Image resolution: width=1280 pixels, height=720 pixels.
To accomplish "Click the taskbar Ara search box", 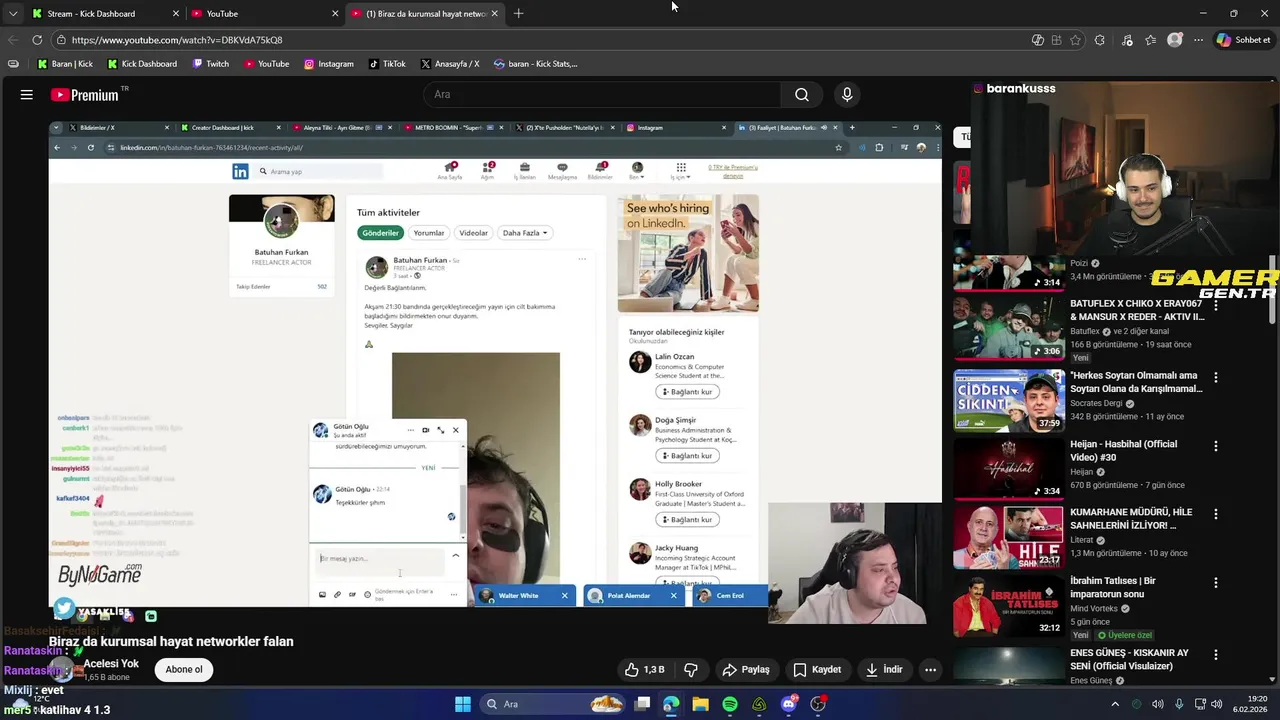I will click(x=554, y=704).
